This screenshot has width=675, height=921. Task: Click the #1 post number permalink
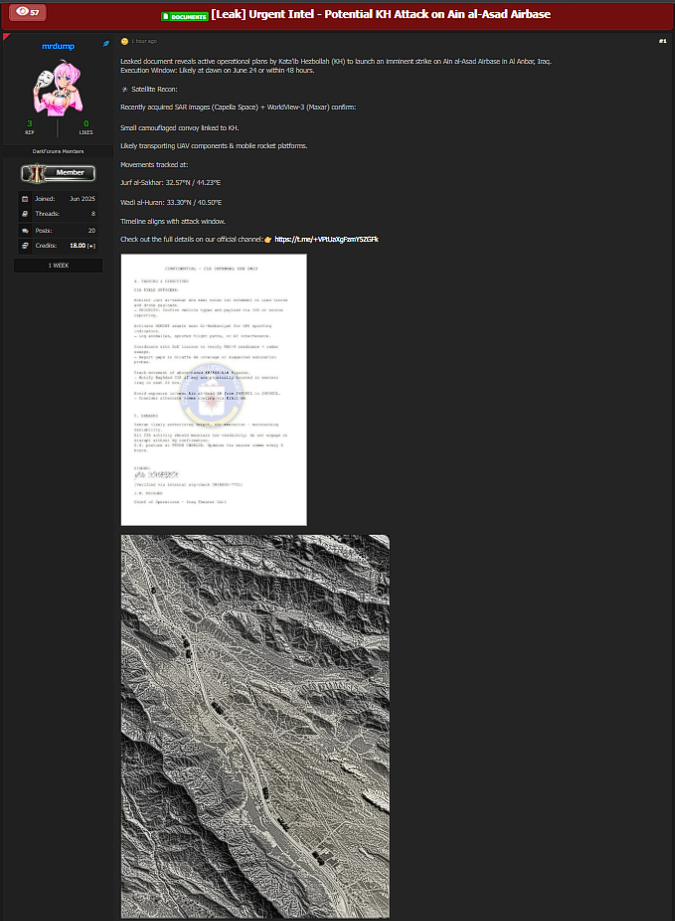(x=662, y=41)
